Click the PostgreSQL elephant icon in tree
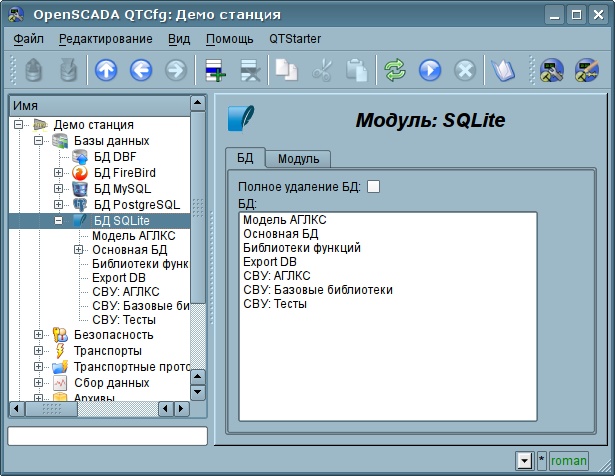 80,205
